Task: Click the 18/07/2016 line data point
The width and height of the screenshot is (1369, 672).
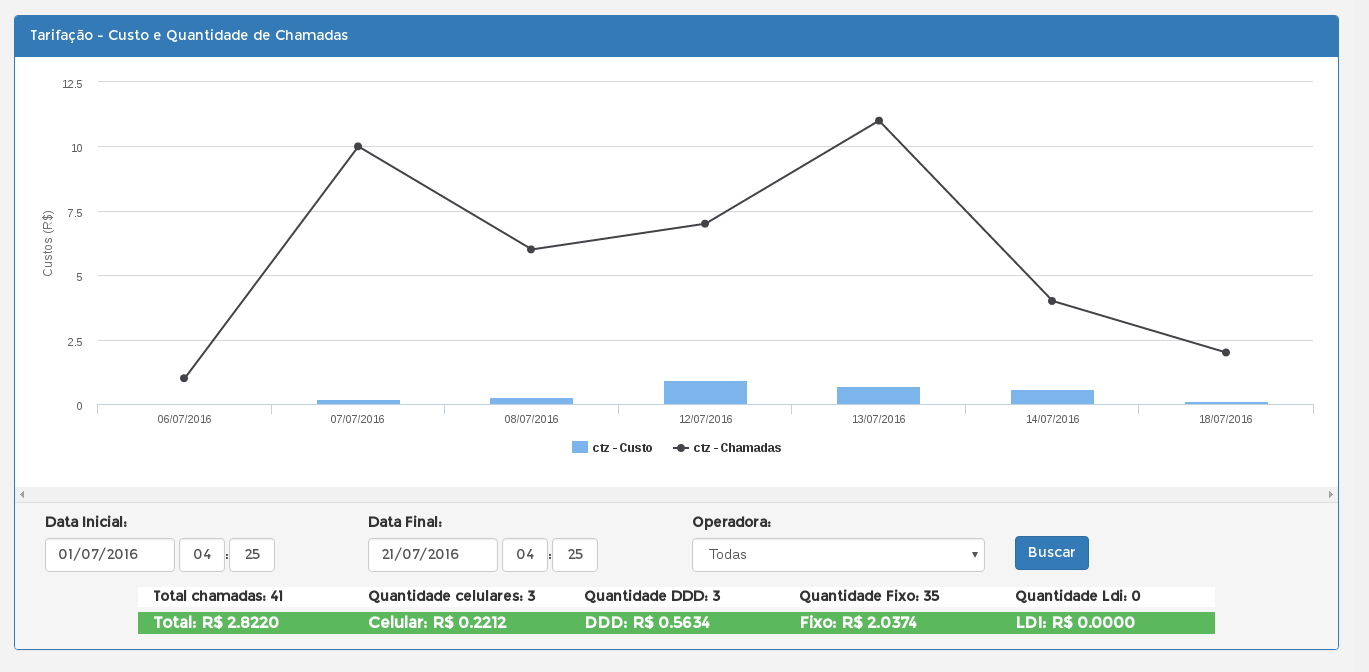Action: coord(1226,352)
